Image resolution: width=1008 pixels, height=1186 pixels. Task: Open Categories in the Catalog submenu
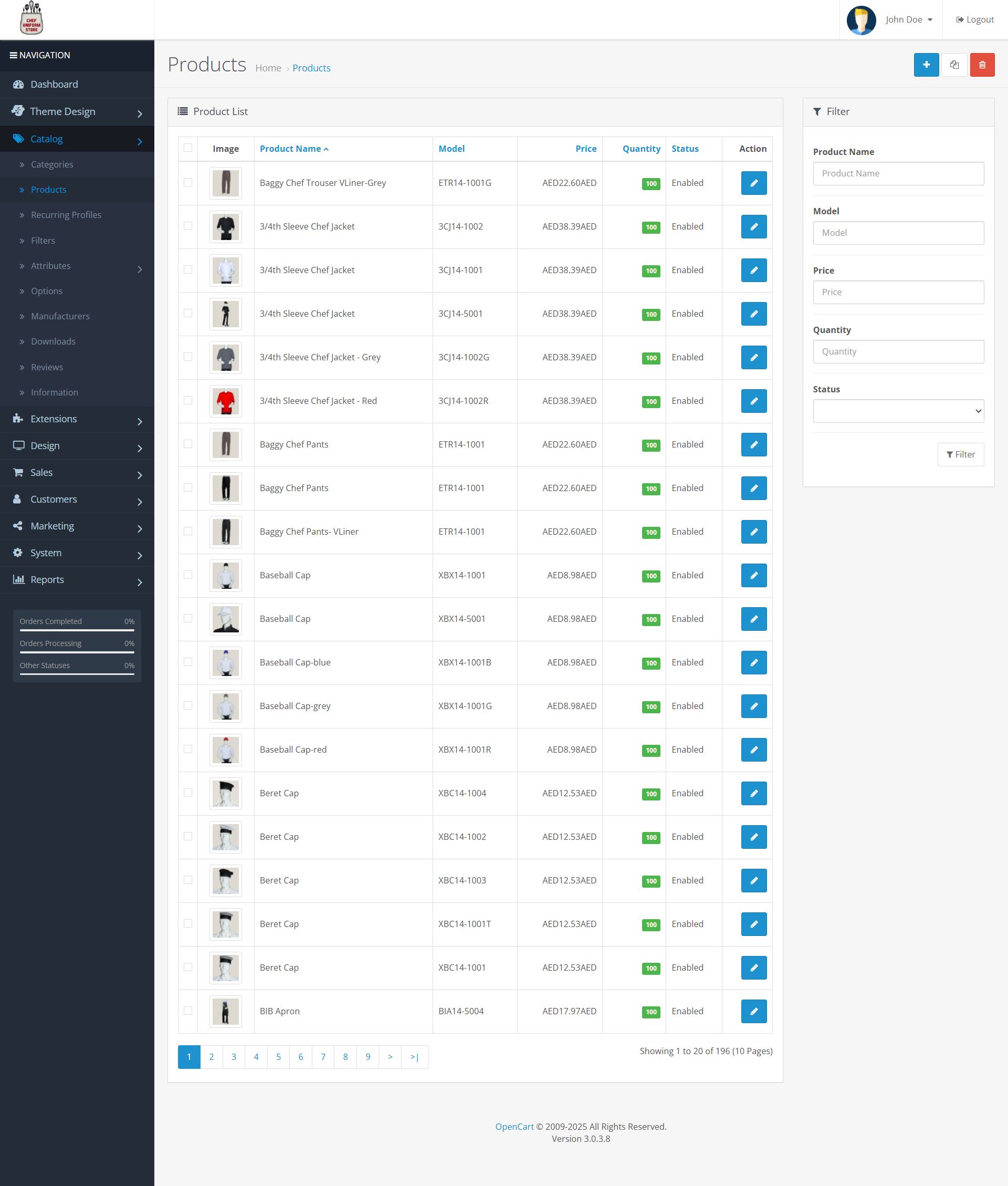point(52,164)
